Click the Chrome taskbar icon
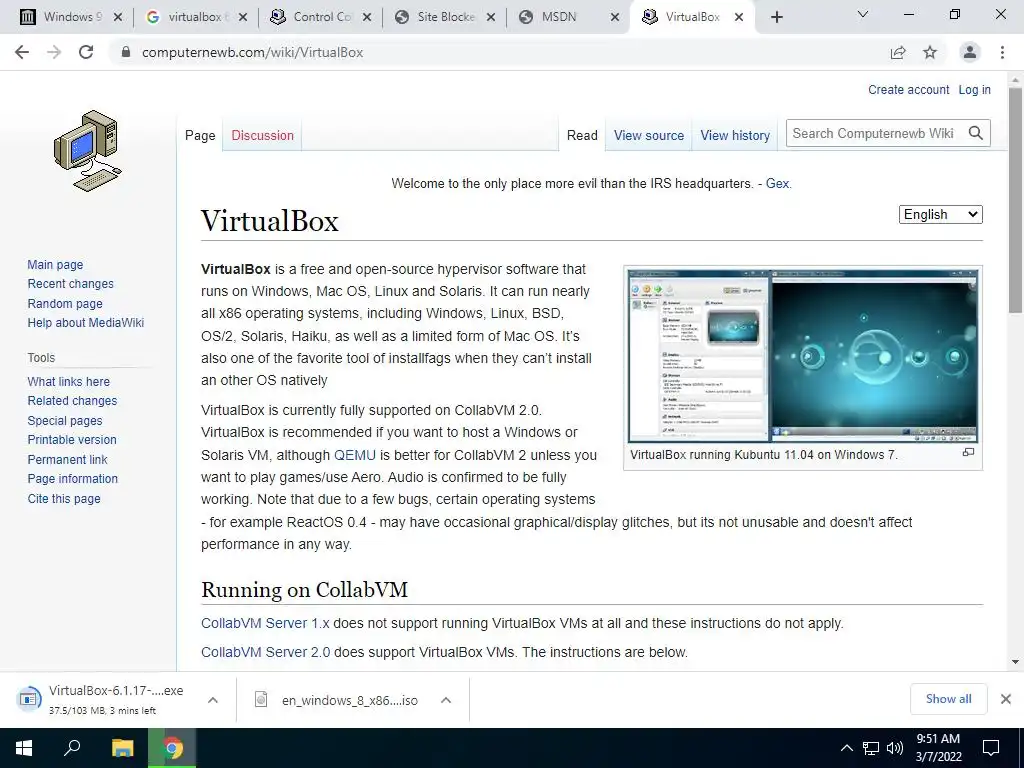Screen dimensions: 1024x768 point(172,748)
